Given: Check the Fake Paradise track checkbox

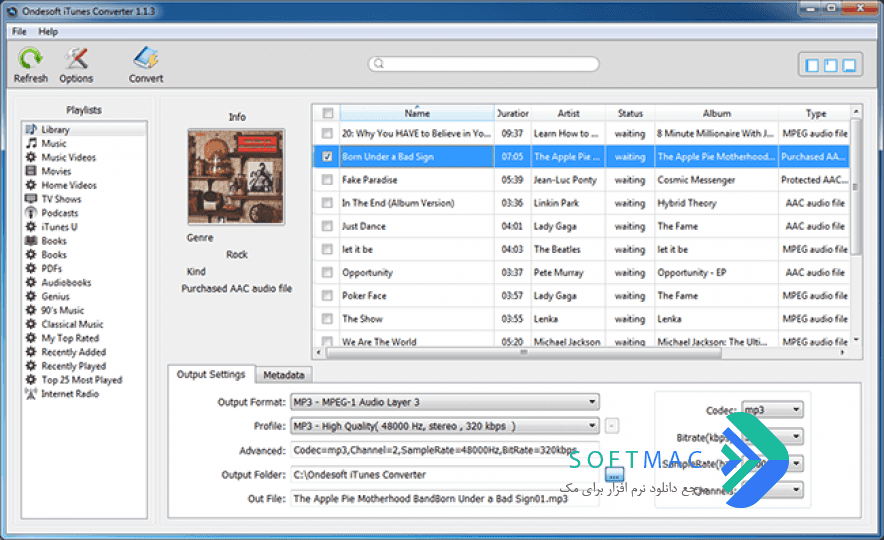Looking at the screenshot, I should pos(327,180).
